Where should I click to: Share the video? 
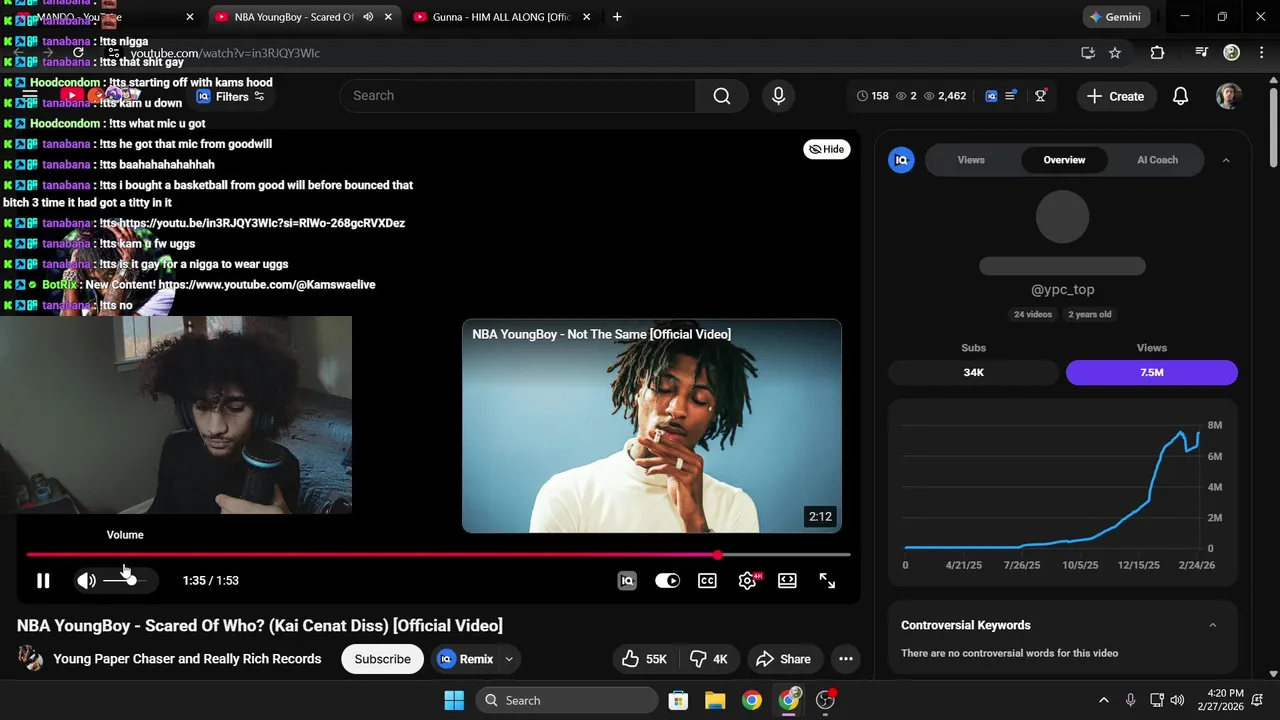tap(783, 659)
